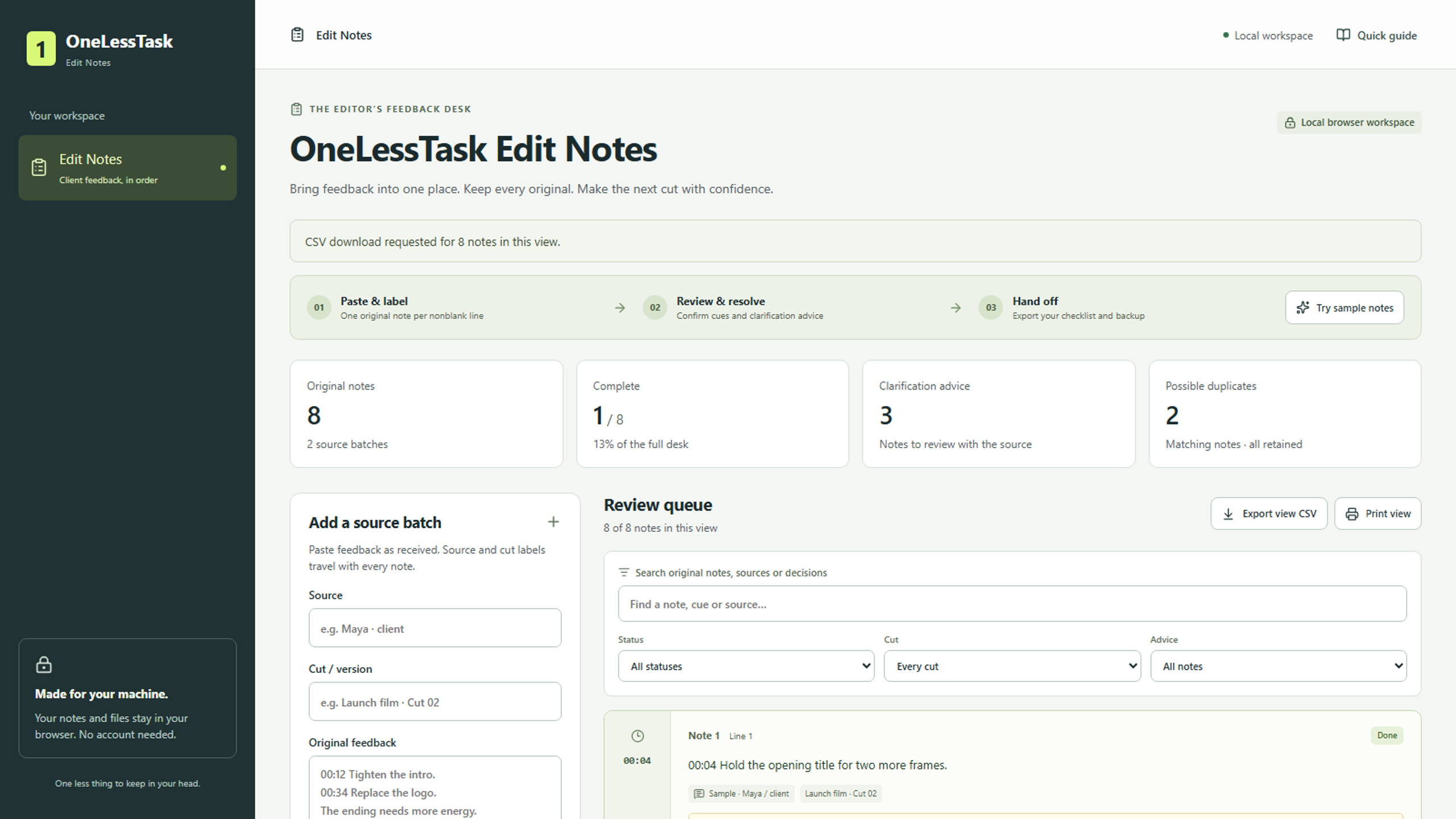1456x819 pixels.
Task: Select step 01 Paste & label
Action: pyautogui.click(x=396, y=308)
